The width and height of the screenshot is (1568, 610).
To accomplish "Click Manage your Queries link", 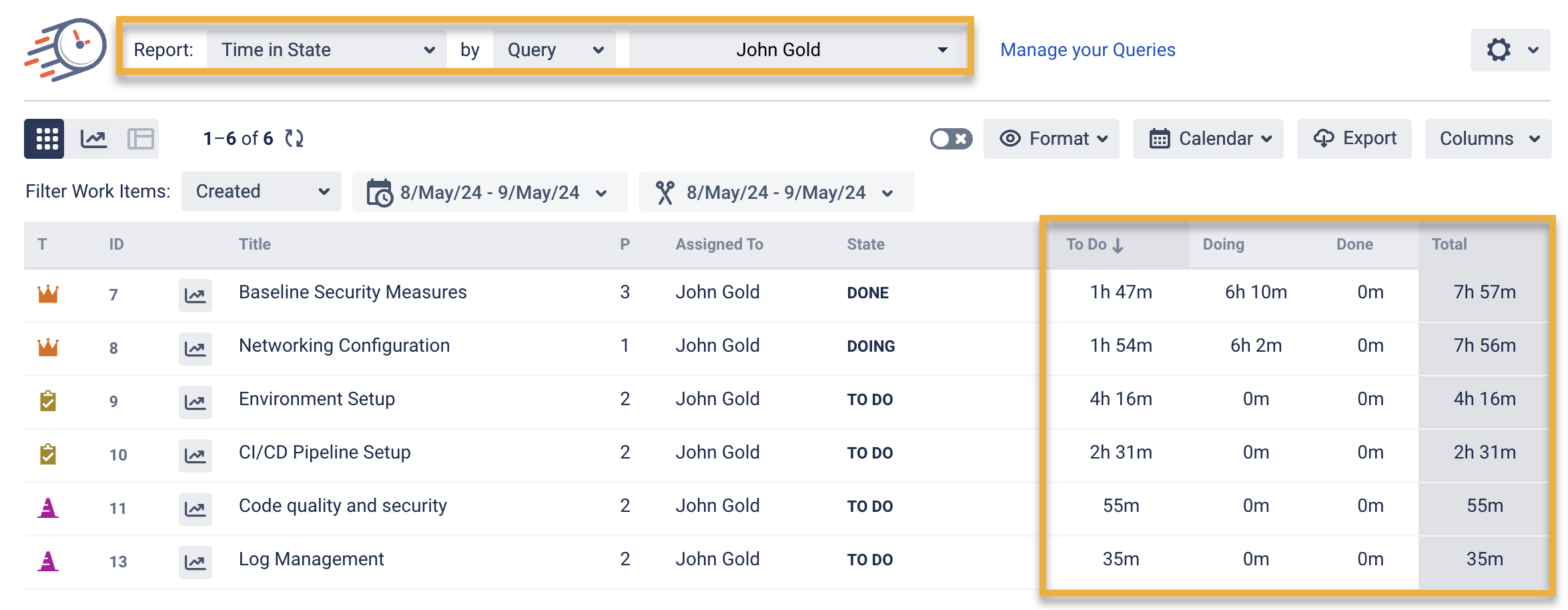I will point(1088,50).
